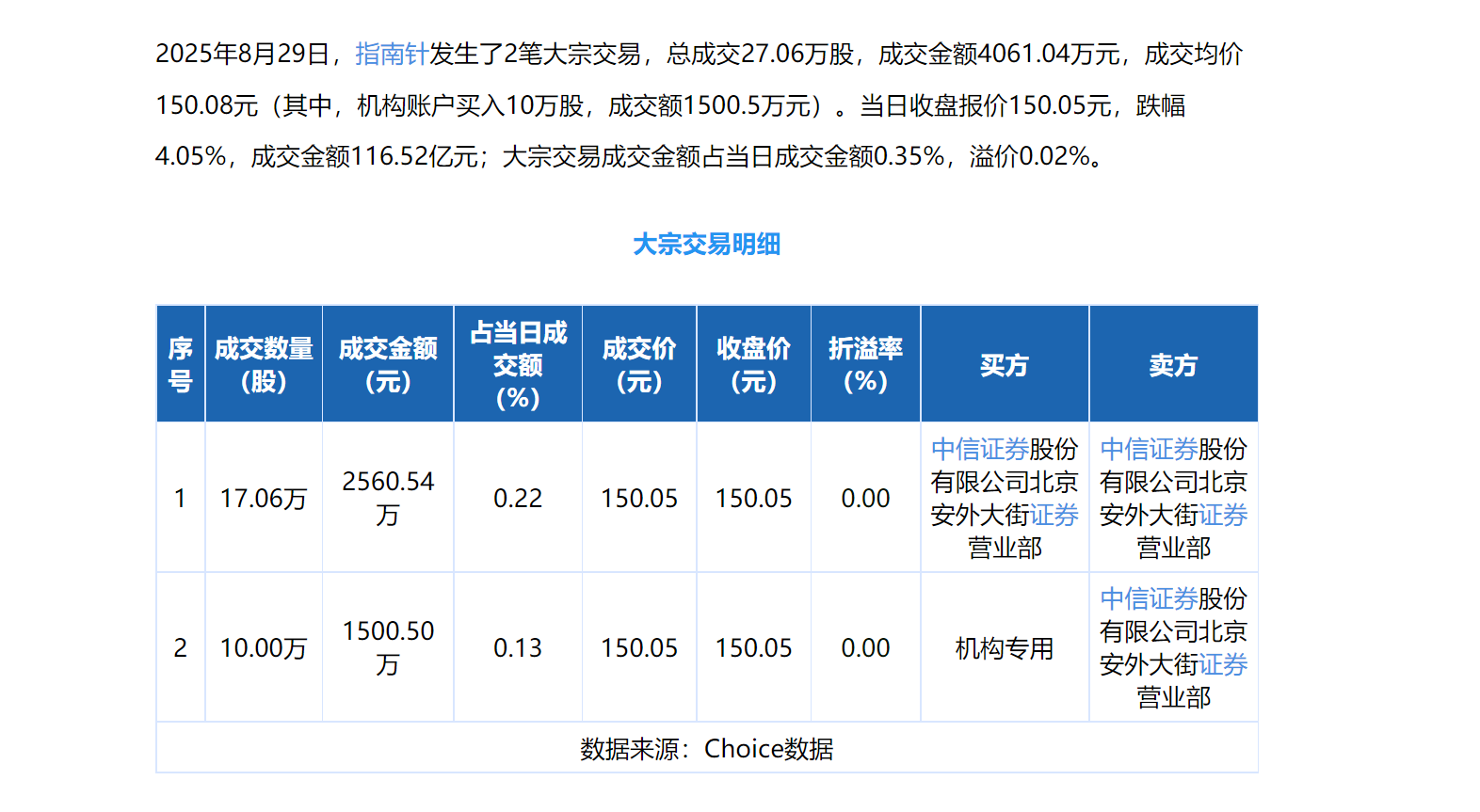The height and width of the screenshot is (812, 1480).
Task: Open 中信证券 link in row 1 seller cell
Action: (x=1149, y=449)
